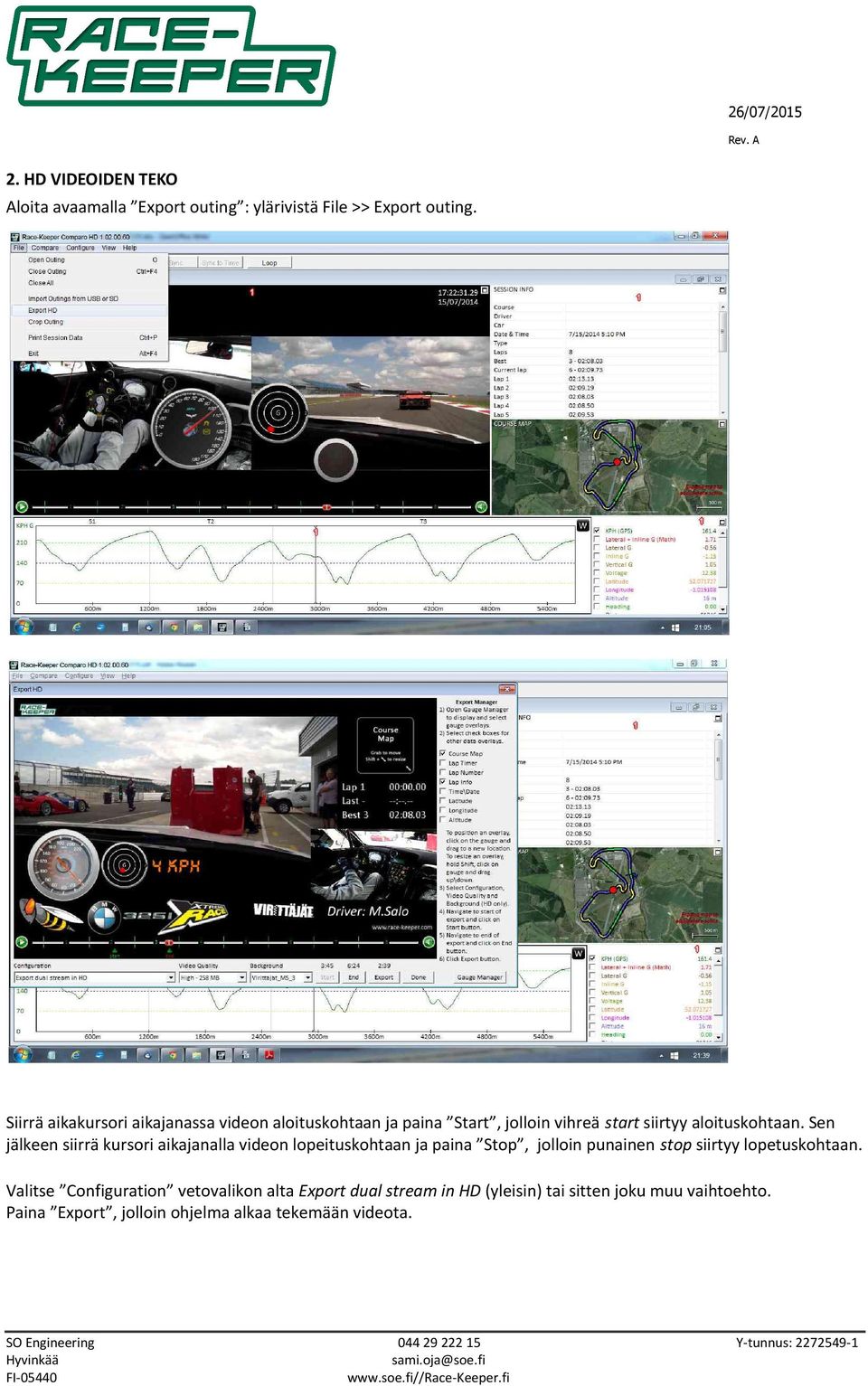Open the Gauge Manager
Image resolution: width=868 pixels, height=1386 pixels.
click(479, 977)
